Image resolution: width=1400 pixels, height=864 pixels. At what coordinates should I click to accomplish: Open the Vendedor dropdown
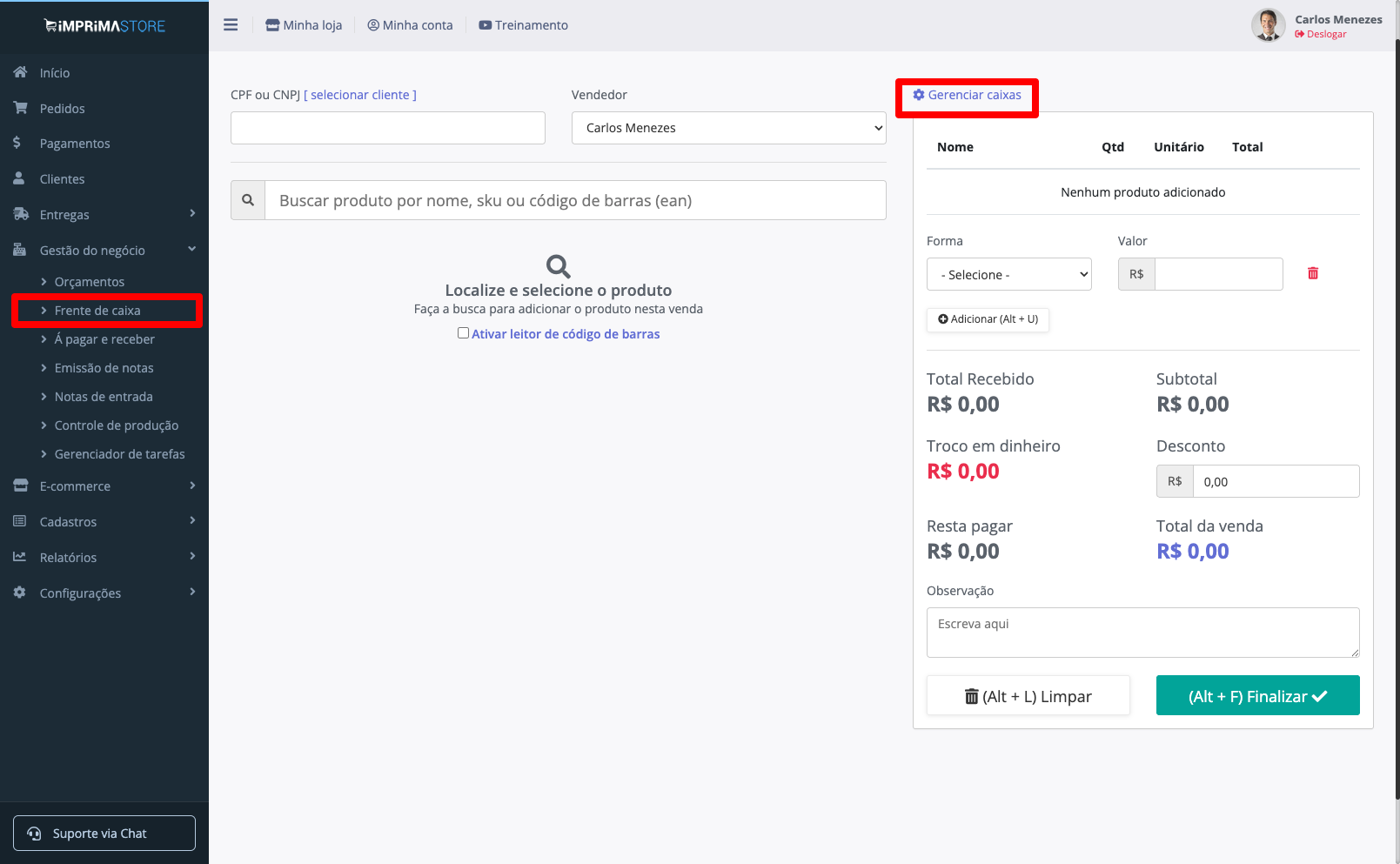pos(729,128)
